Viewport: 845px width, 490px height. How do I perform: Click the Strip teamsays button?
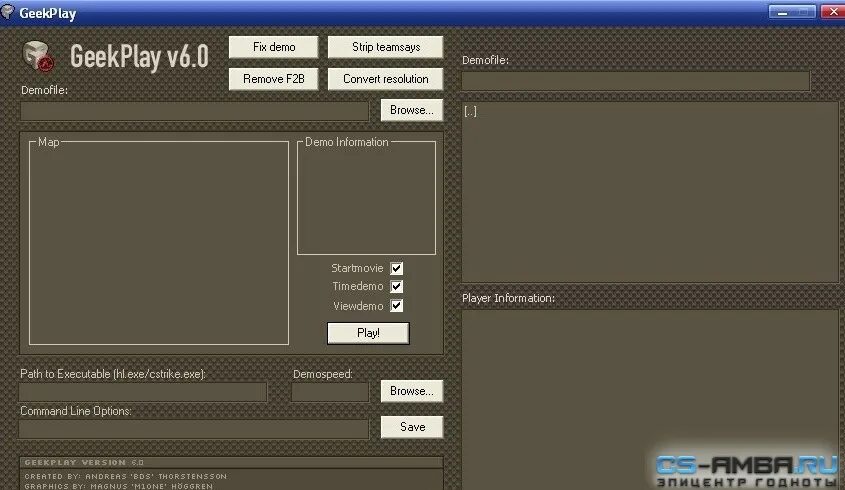click(x=386, y=47)
